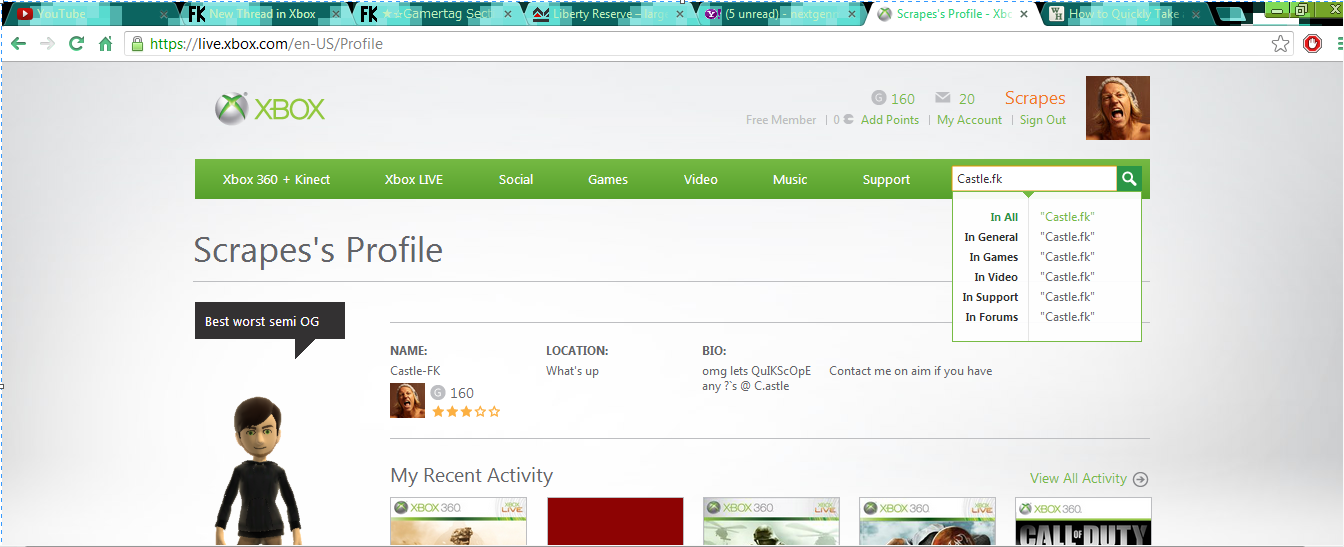Open the dark red activity tile
This screenshot has width=1344, height=547.
(x=615, y=522)
